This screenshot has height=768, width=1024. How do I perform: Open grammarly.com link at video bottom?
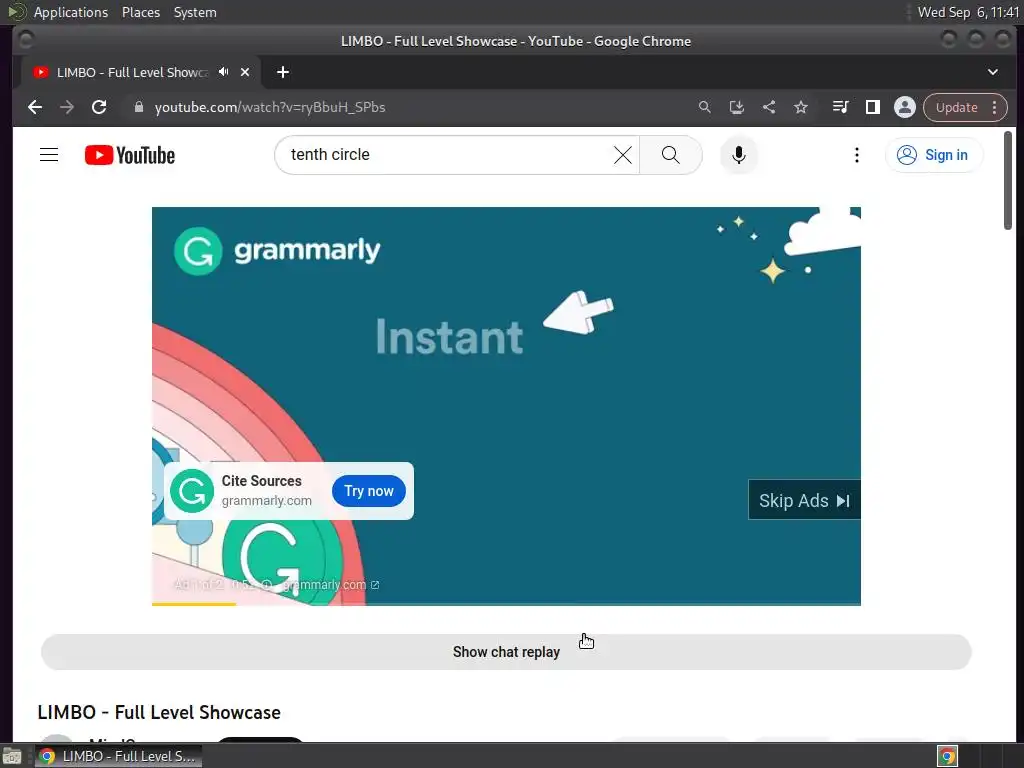(330, 584)
